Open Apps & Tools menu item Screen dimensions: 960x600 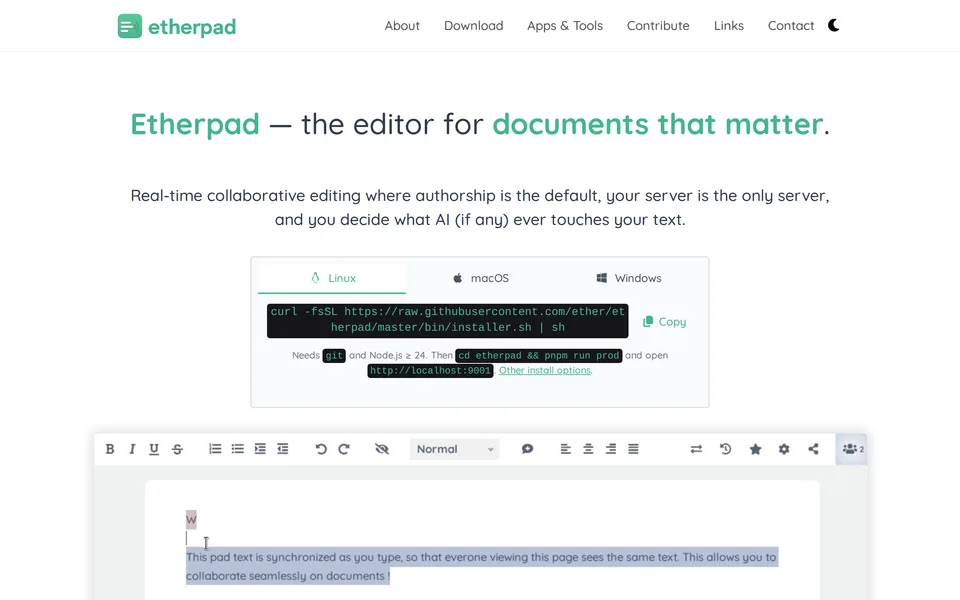(x=564, y=26)
